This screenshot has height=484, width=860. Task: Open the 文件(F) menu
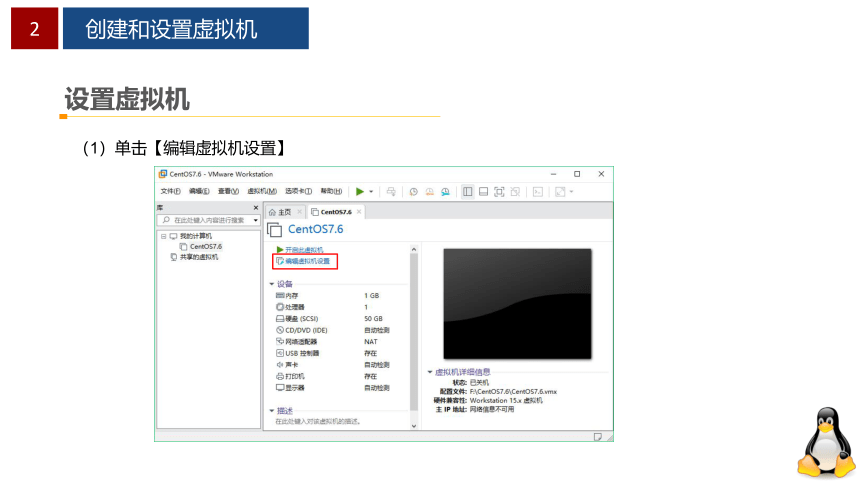point(171,192)
